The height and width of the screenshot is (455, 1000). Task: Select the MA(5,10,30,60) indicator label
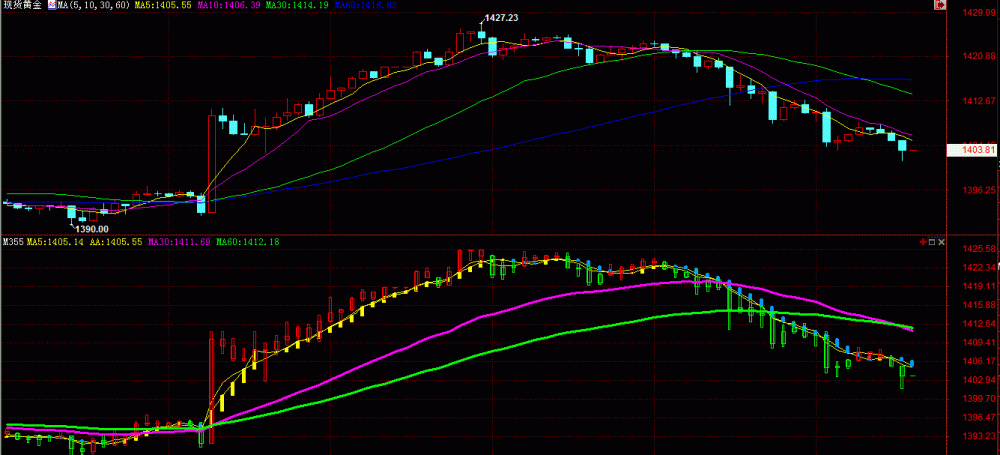pyautogui.click(x=92, y=5)
